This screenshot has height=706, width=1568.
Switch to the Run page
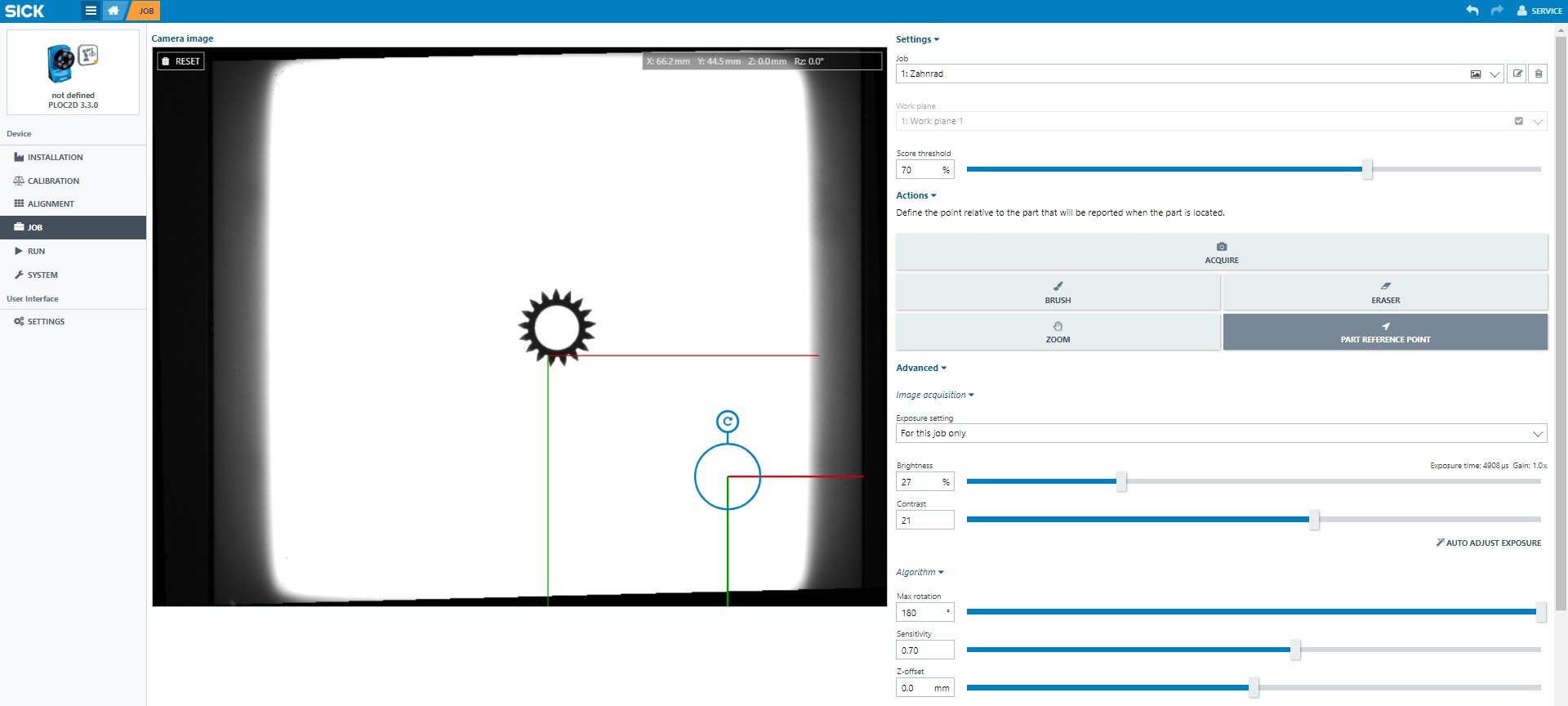[x=36, y=251]
